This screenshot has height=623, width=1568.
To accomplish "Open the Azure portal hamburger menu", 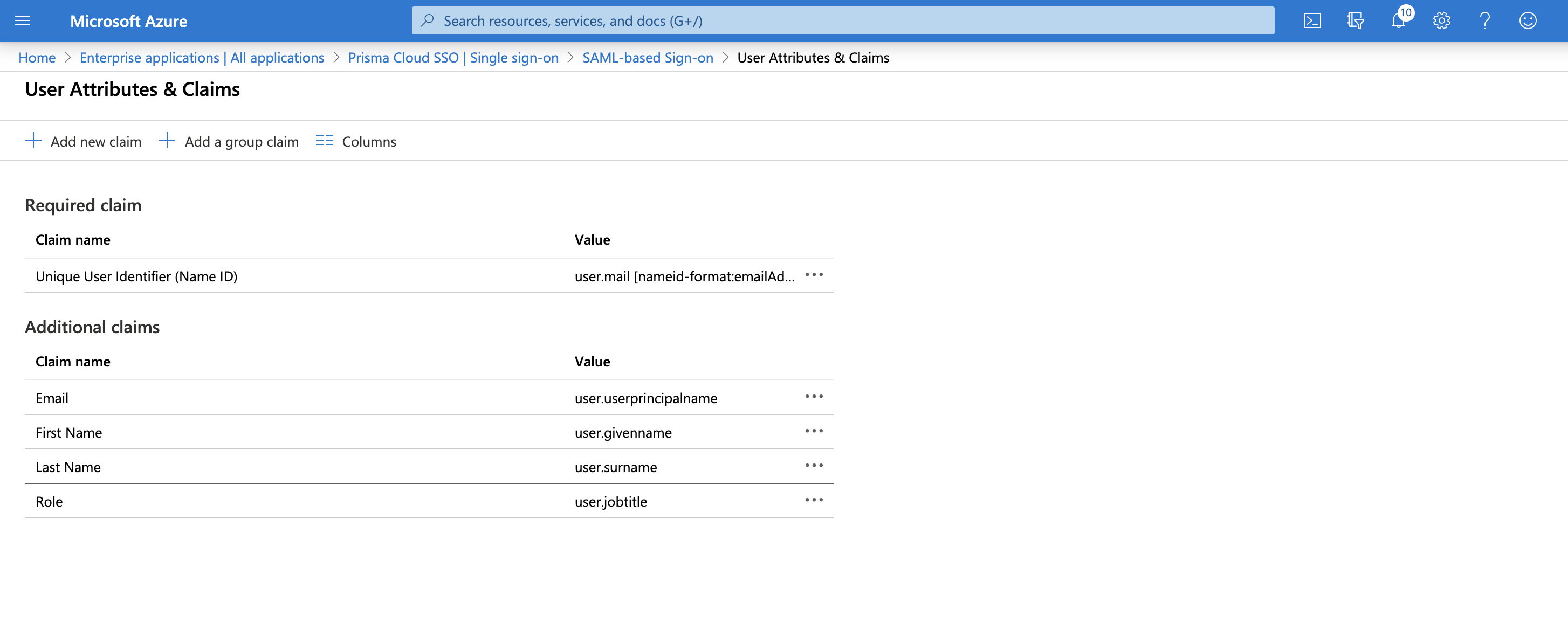I will click(x=23, y=20).
